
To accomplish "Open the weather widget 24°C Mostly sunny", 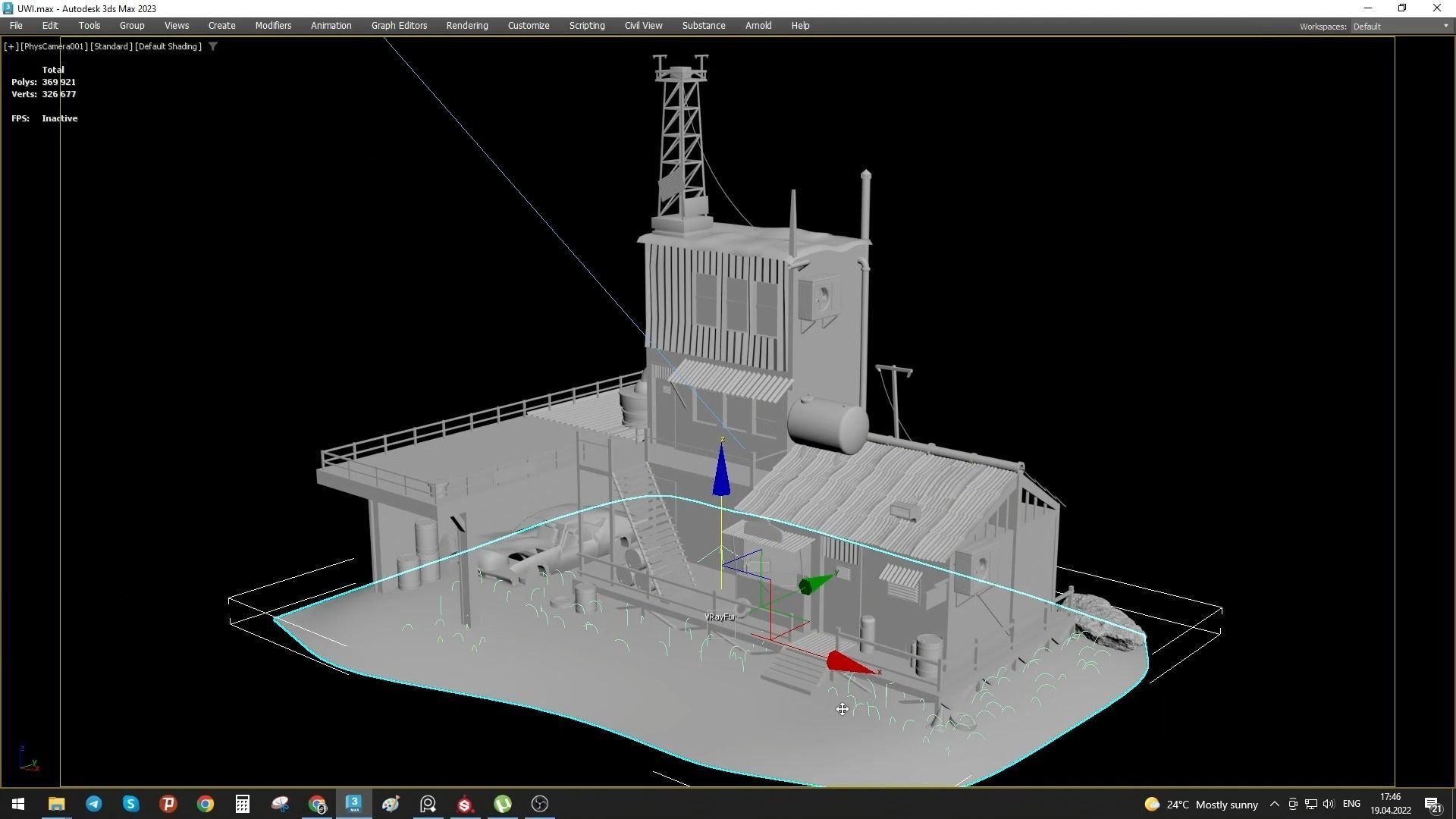I will tap(1201, 805).
